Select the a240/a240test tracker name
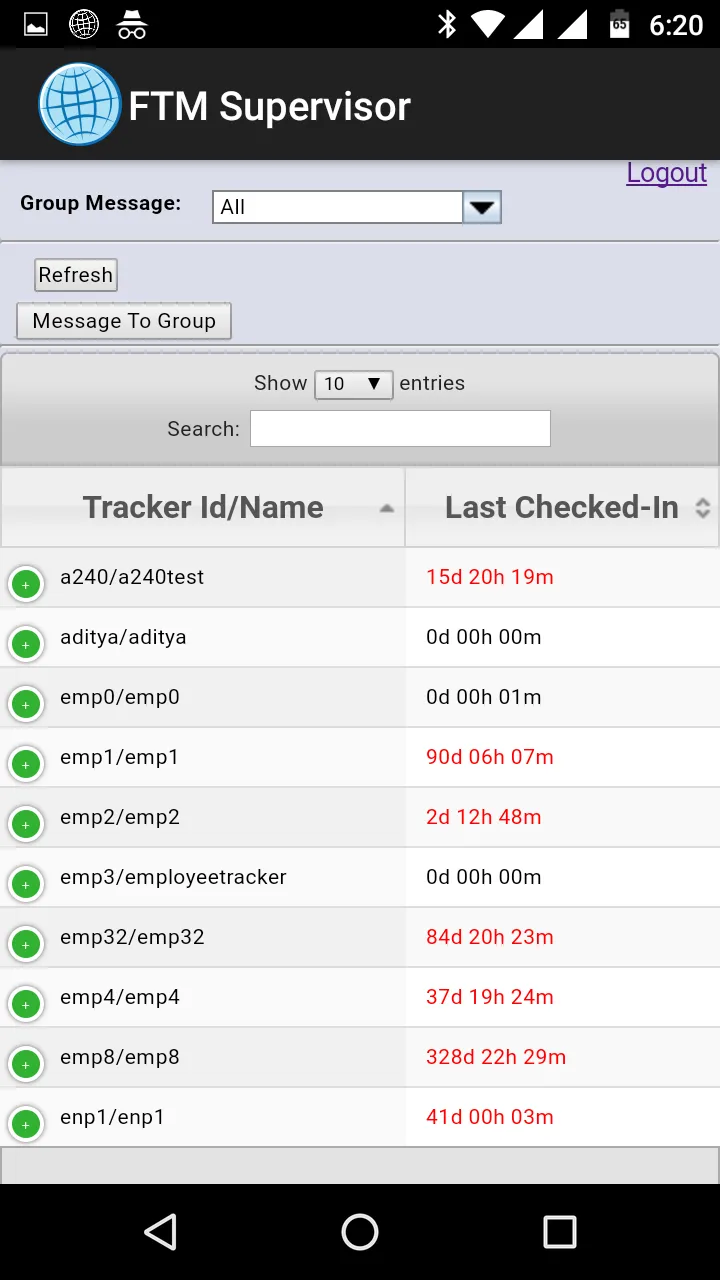720x1280 pixels. 132,577
